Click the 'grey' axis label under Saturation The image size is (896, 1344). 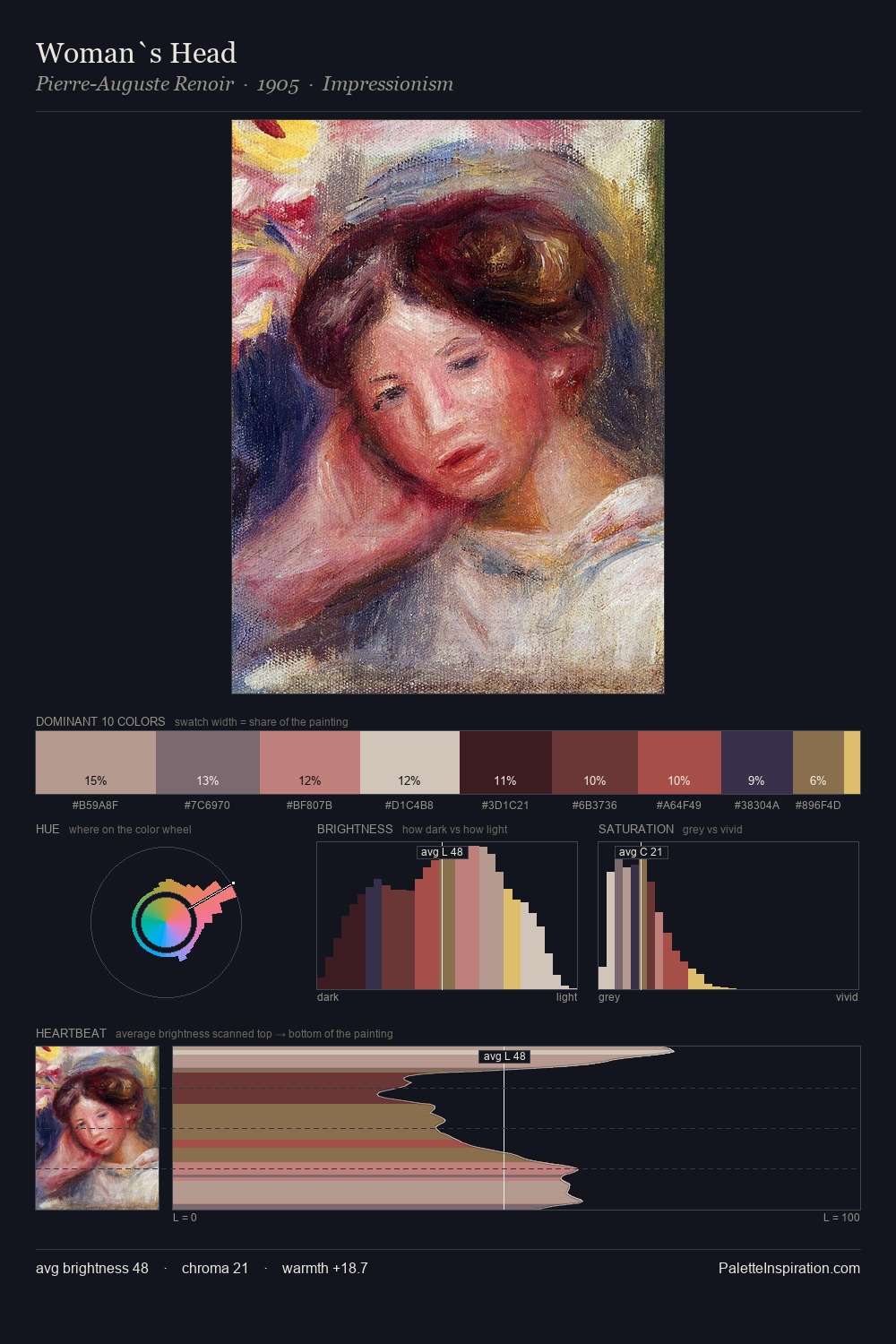[609, 997]
